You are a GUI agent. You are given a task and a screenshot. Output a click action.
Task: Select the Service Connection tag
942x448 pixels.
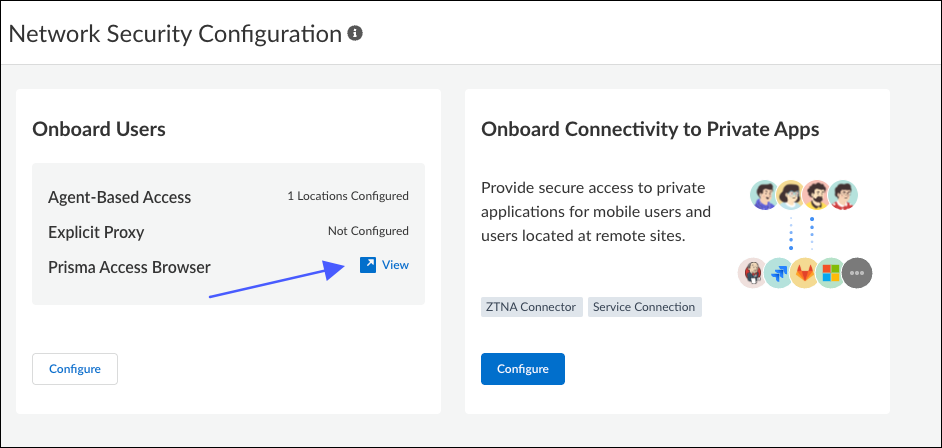pyautogui.click(x=645, y=307)
